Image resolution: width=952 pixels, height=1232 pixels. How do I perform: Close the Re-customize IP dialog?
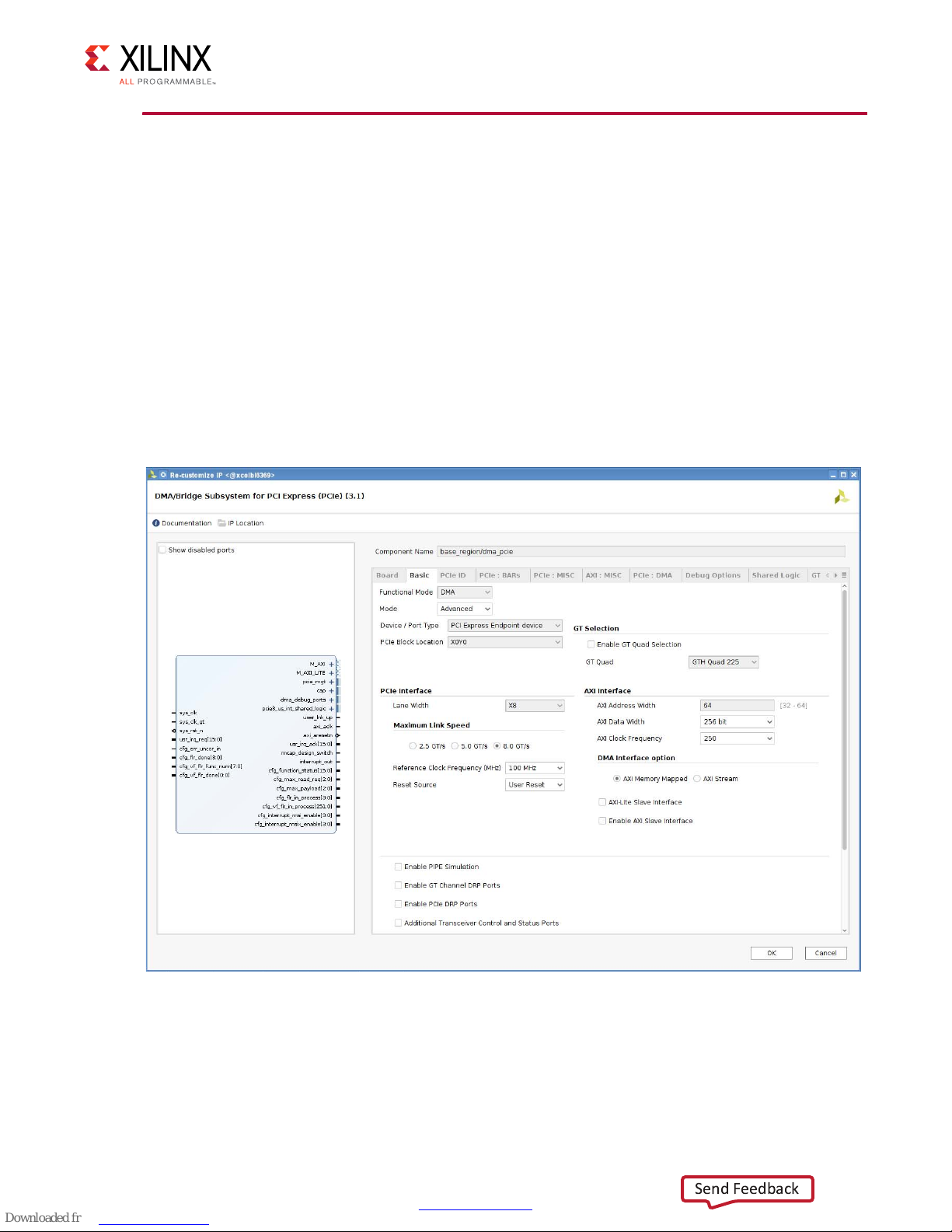click(853, 474)
